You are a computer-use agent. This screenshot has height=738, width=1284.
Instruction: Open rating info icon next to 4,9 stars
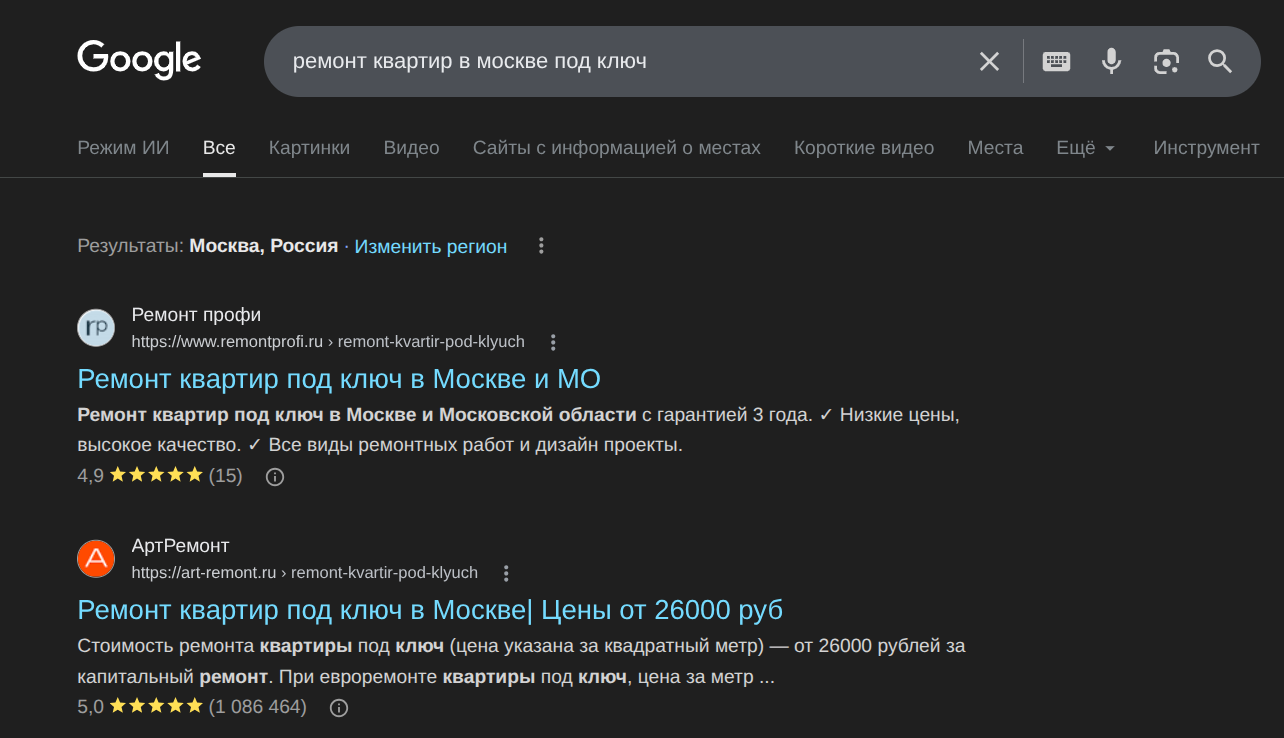pos(275,476)
